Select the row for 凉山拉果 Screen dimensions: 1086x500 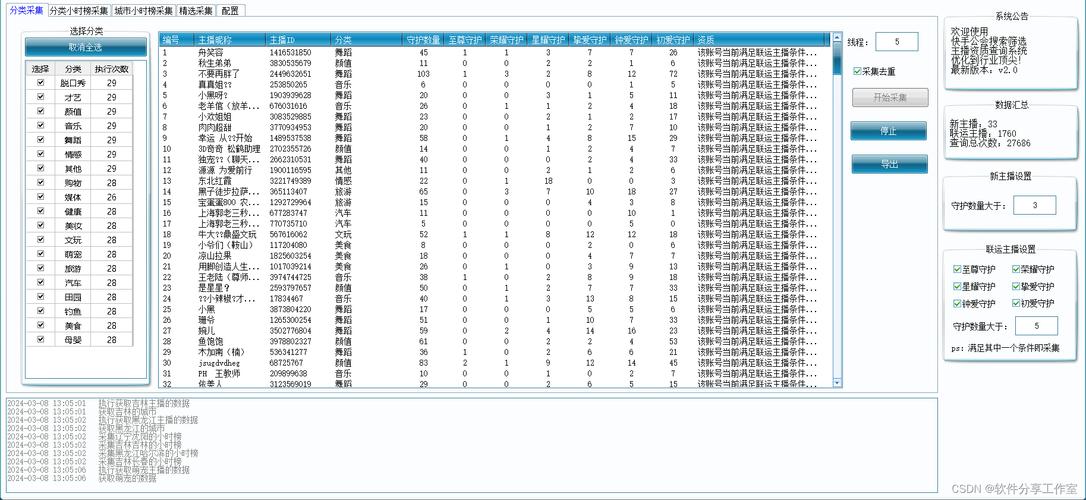click(495, 256)
